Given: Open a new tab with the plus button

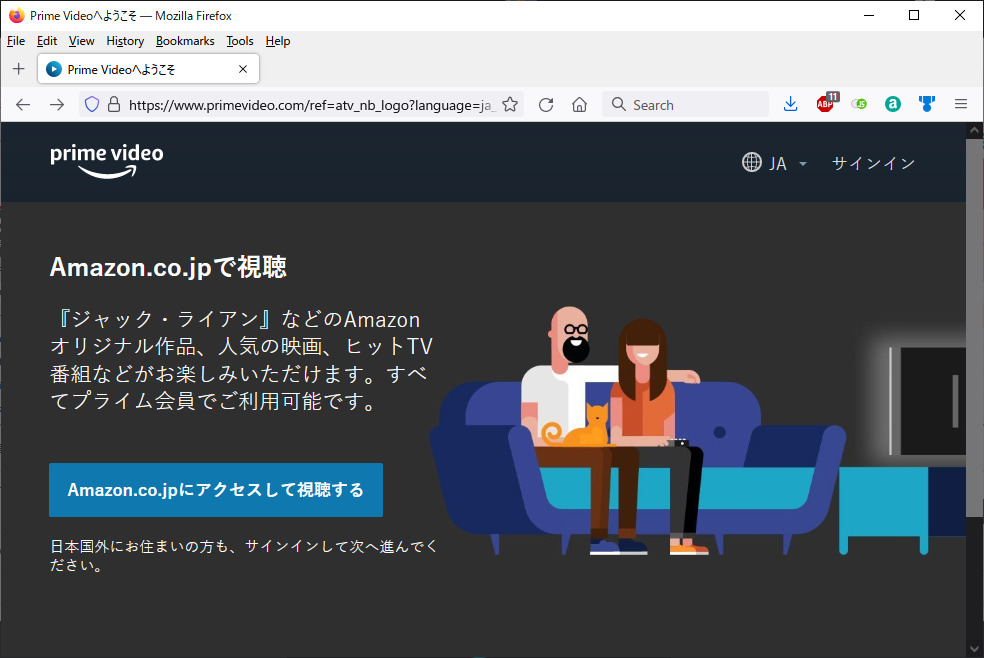Looking at the screenshot, I should coord(18,69).
